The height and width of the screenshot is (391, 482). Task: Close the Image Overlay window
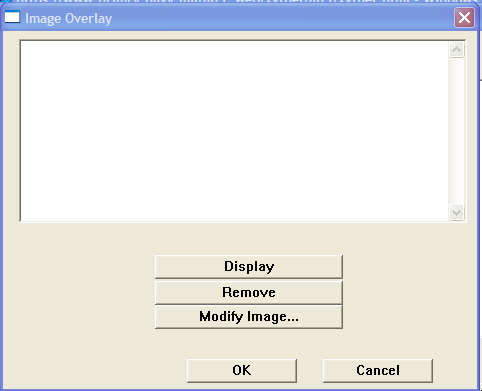pos(464,18)
